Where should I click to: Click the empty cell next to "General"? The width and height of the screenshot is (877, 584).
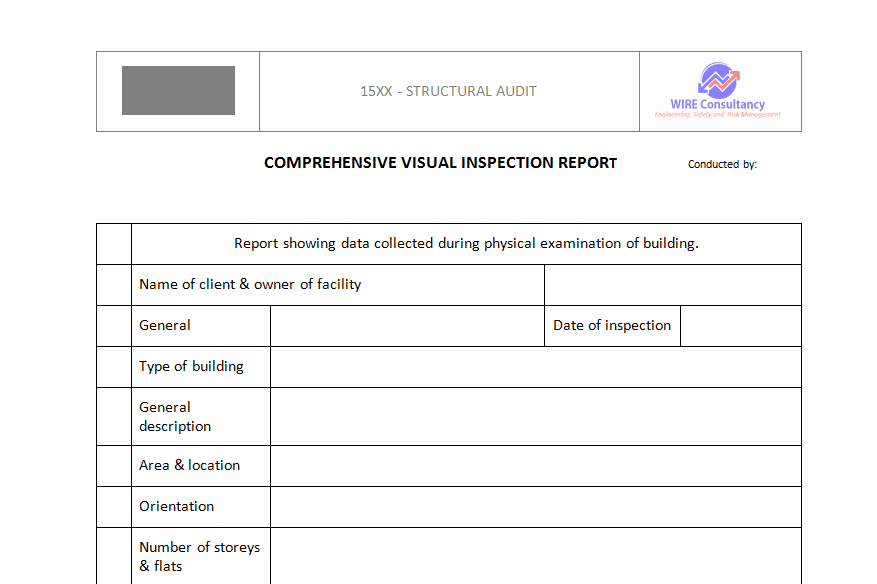point(407,325)
